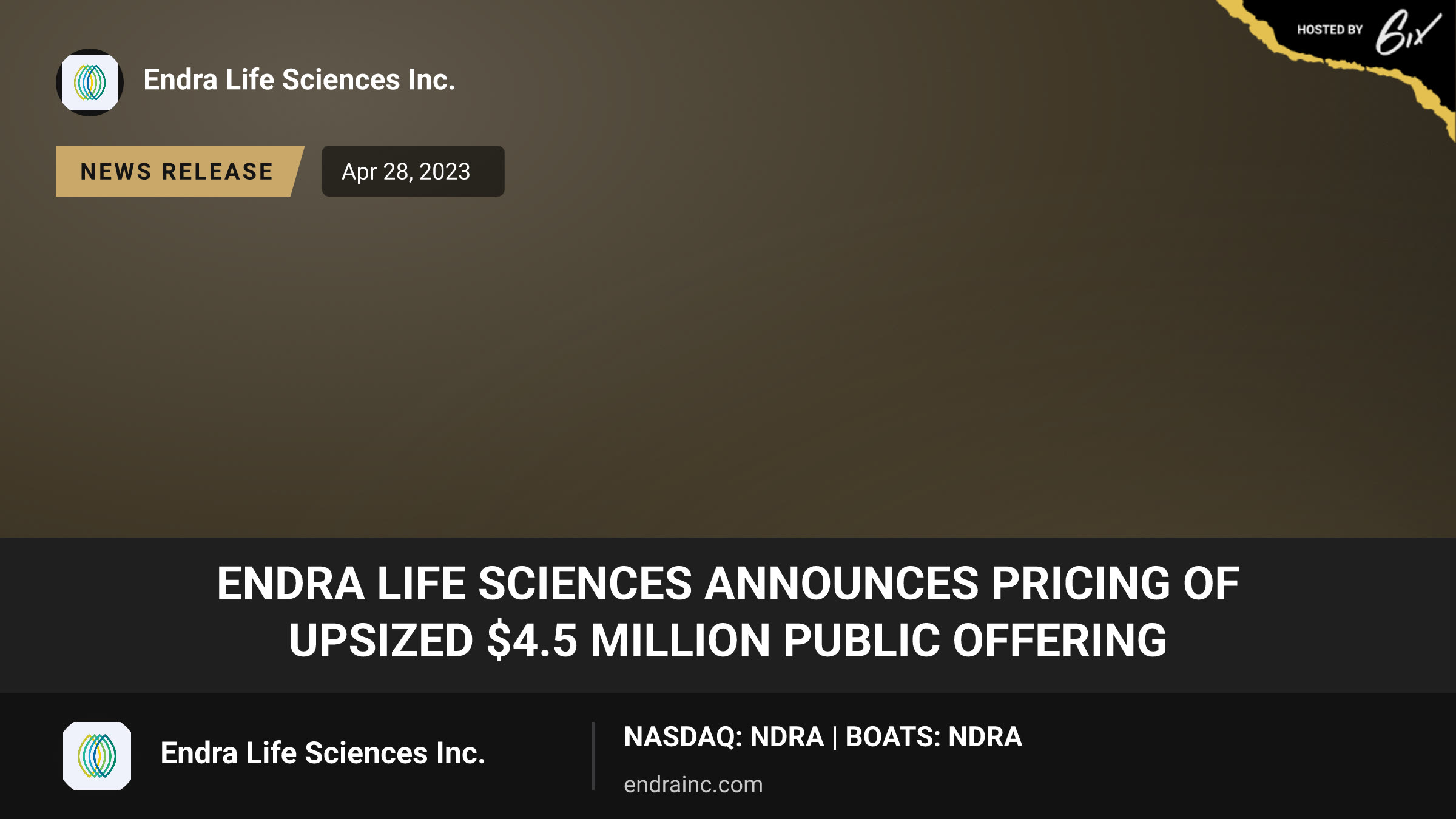
Task: Click the HOSTED BY label
Action: (x=1330, y=30)
